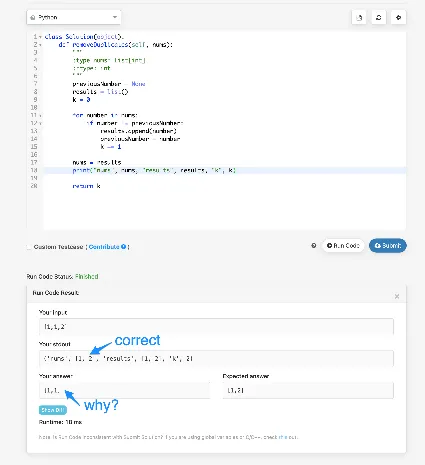Image resolution: width=425 pixels, height=465 pixels.
Task: Collapse the class Solution fold arrow on line 1
Action: [x=40, y=37]
